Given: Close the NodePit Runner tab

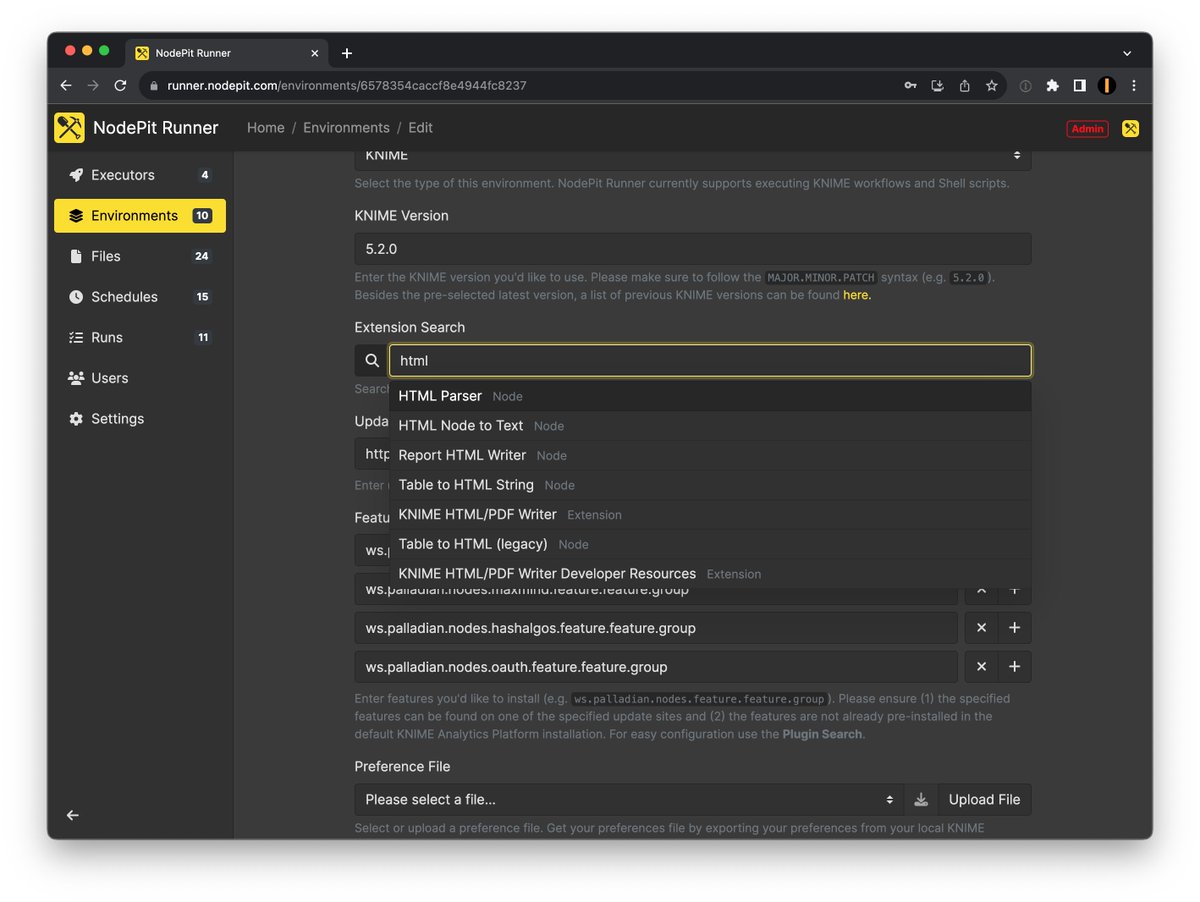Looking at the screenshot, I should coord(315,53).
